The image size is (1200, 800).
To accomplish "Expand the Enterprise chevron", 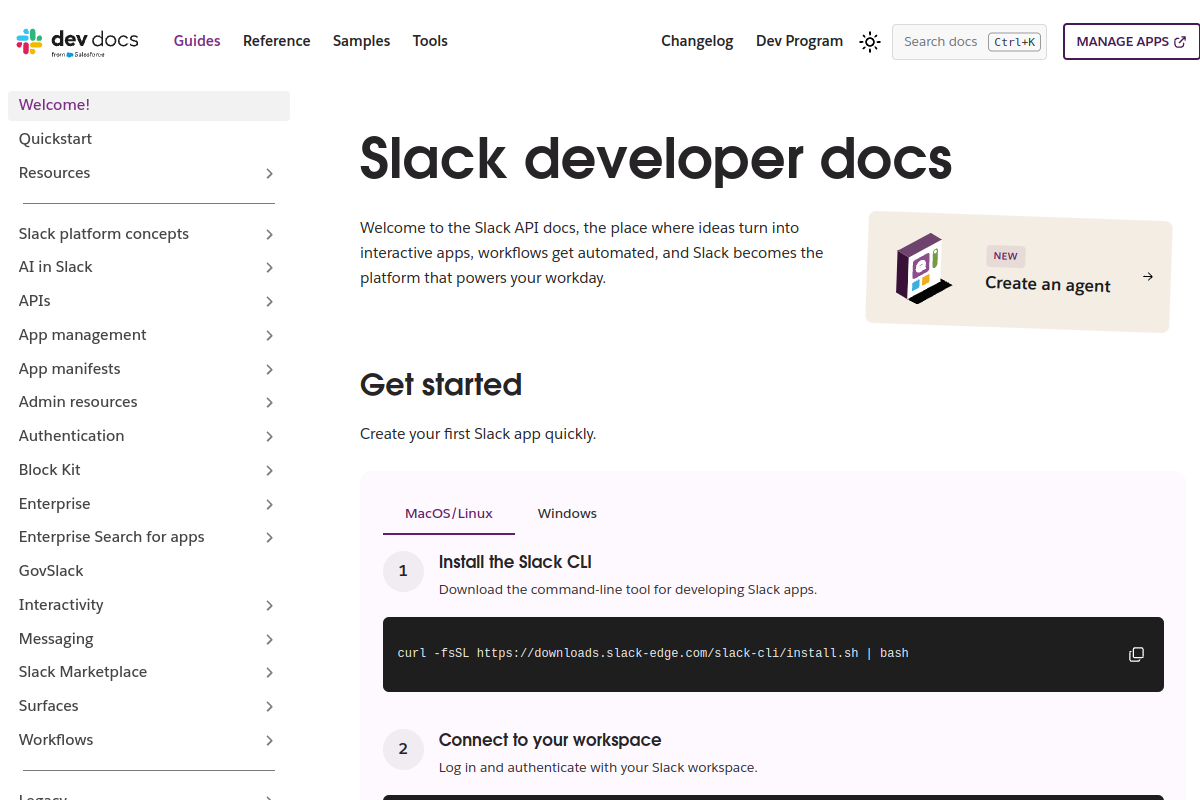I will click(x=269, y=505).
